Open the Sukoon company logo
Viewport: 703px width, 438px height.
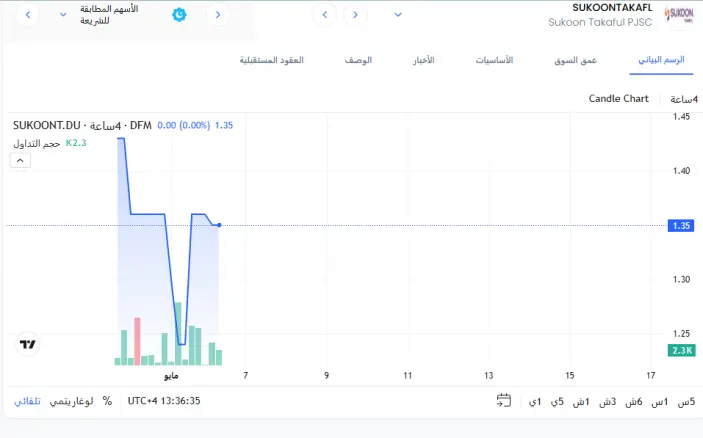pos(679,14)
